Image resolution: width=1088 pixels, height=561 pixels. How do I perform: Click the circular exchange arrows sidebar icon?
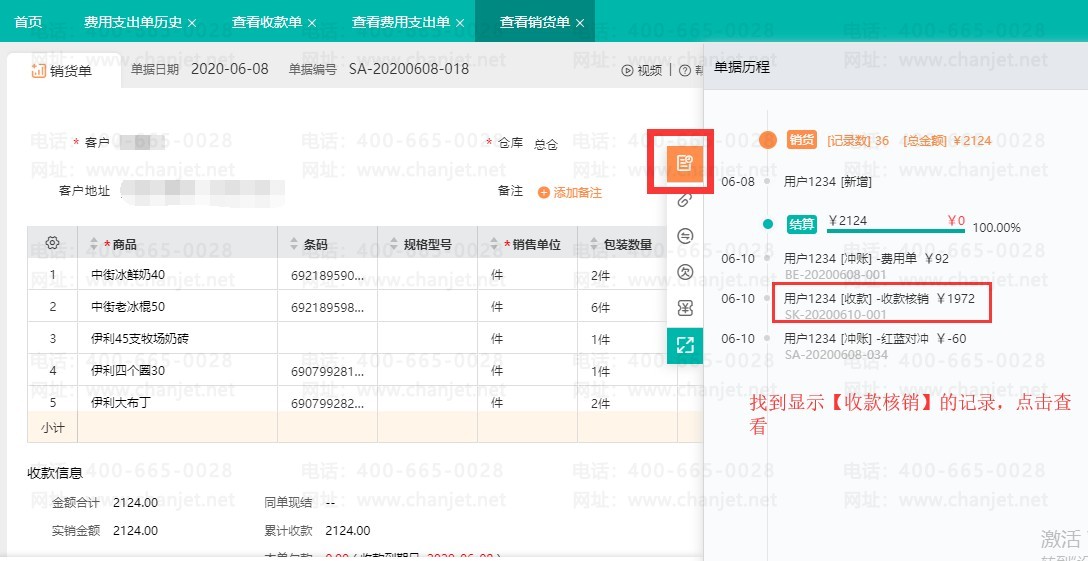click(685, 236)
